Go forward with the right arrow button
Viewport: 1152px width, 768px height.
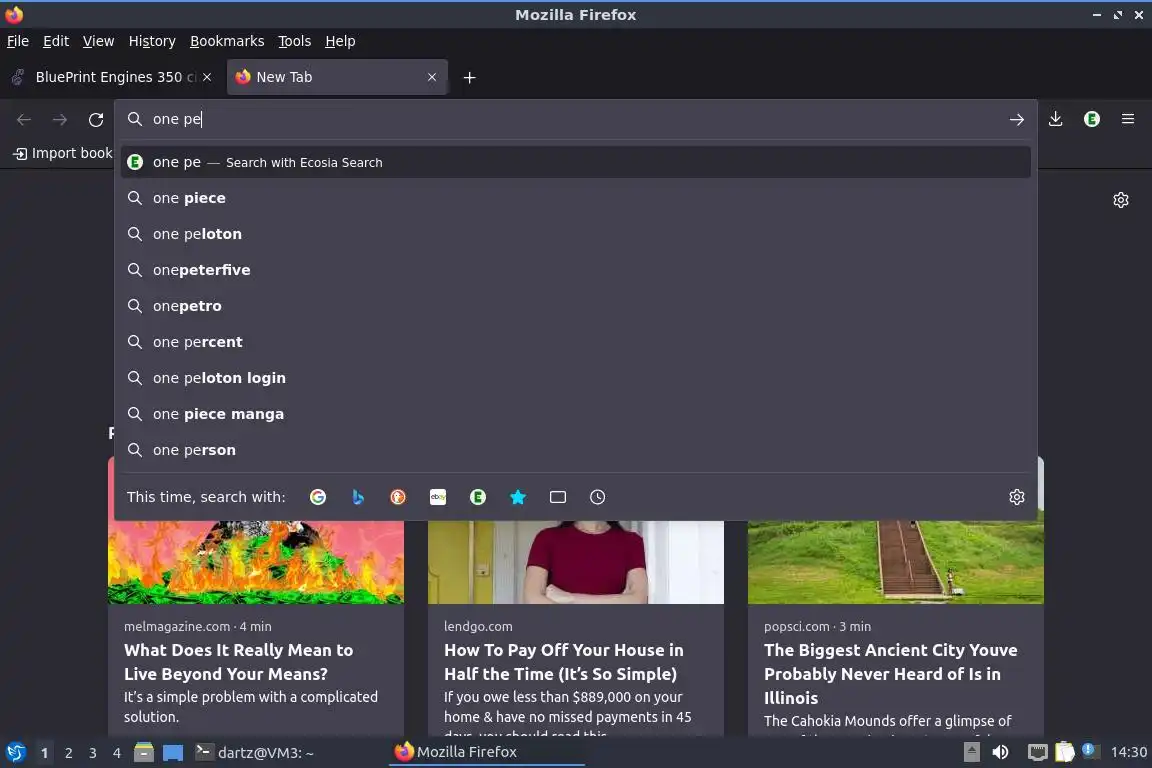(60, 119)
